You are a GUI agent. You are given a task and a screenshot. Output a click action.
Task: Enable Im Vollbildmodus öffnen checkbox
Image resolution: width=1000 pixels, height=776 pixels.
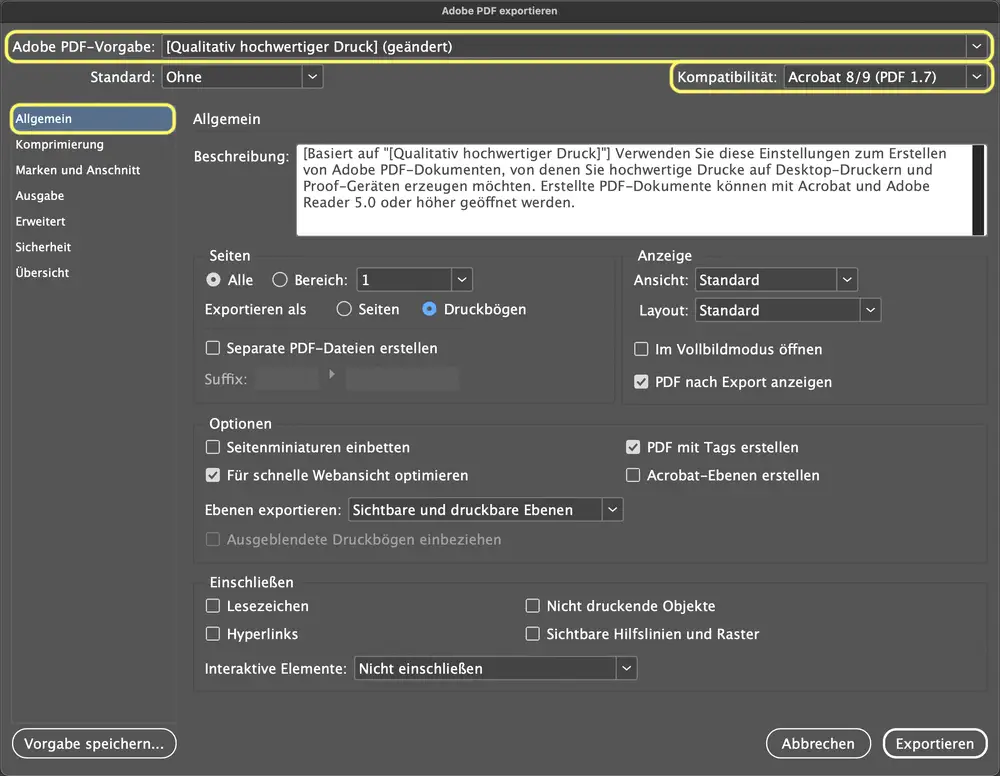[x=641, y=349]
